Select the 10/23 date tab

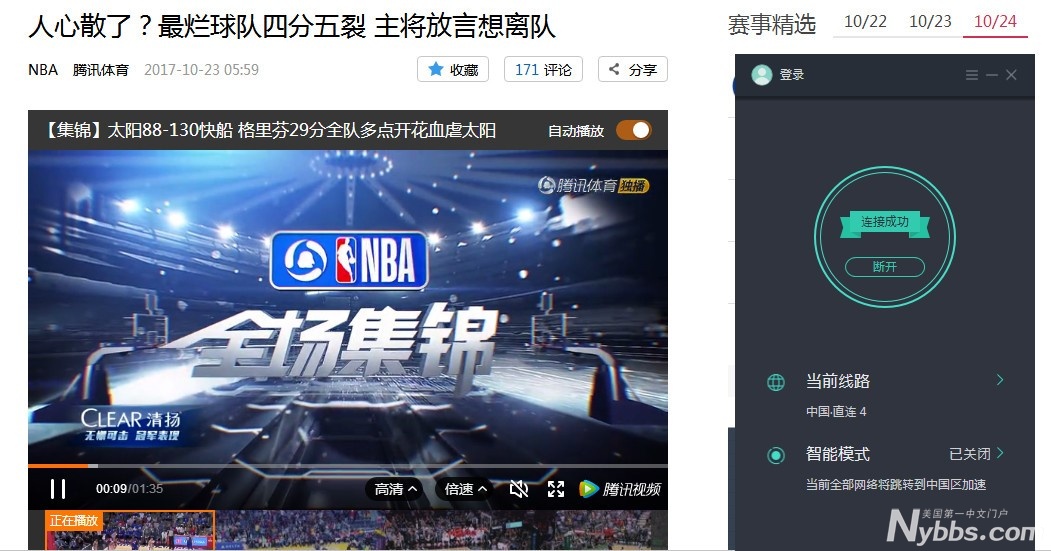[x=930, y=21]
